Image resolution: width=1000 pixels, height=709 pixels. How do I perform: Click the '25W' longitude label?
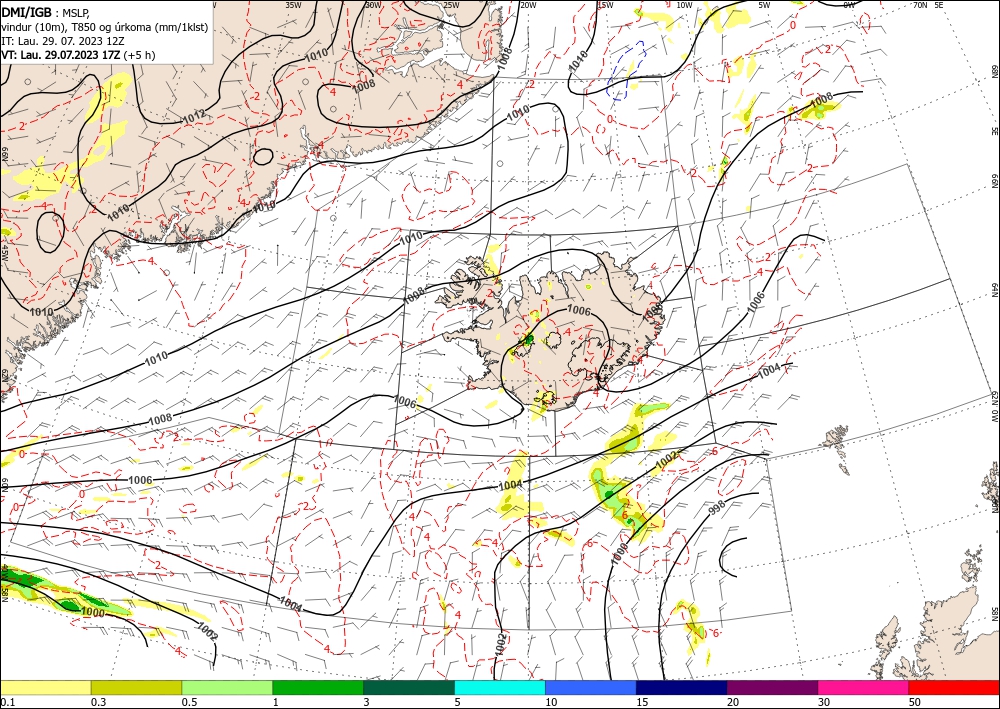(x=451, y=5)
